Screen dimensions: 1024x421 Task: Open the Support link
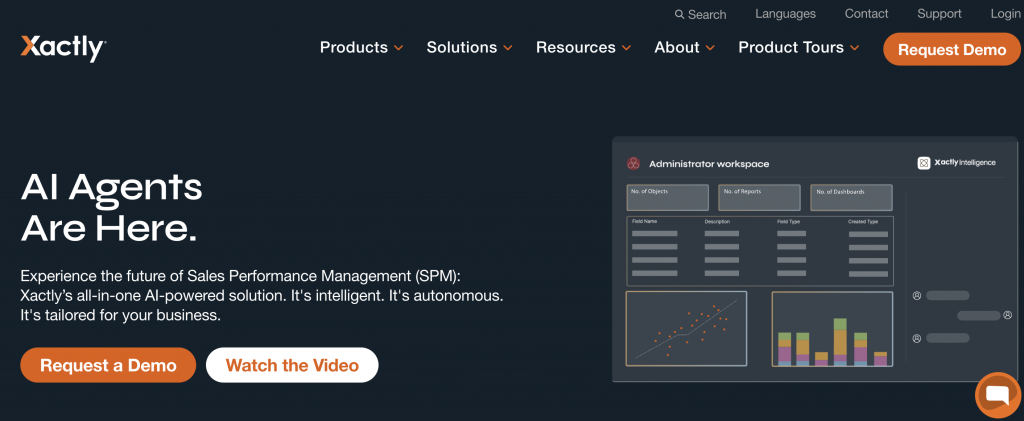[x=939, y=14]
